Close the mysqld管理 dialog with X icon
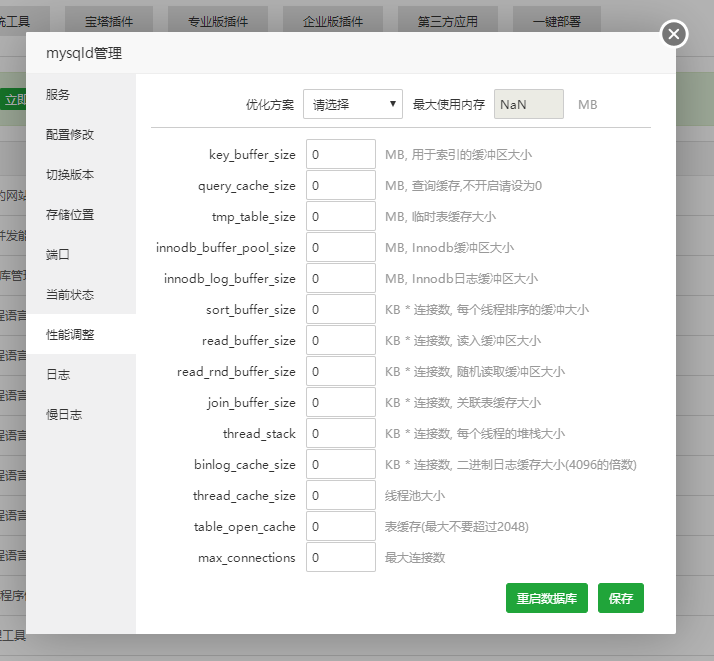714x661 pixels. coord(674,34)
